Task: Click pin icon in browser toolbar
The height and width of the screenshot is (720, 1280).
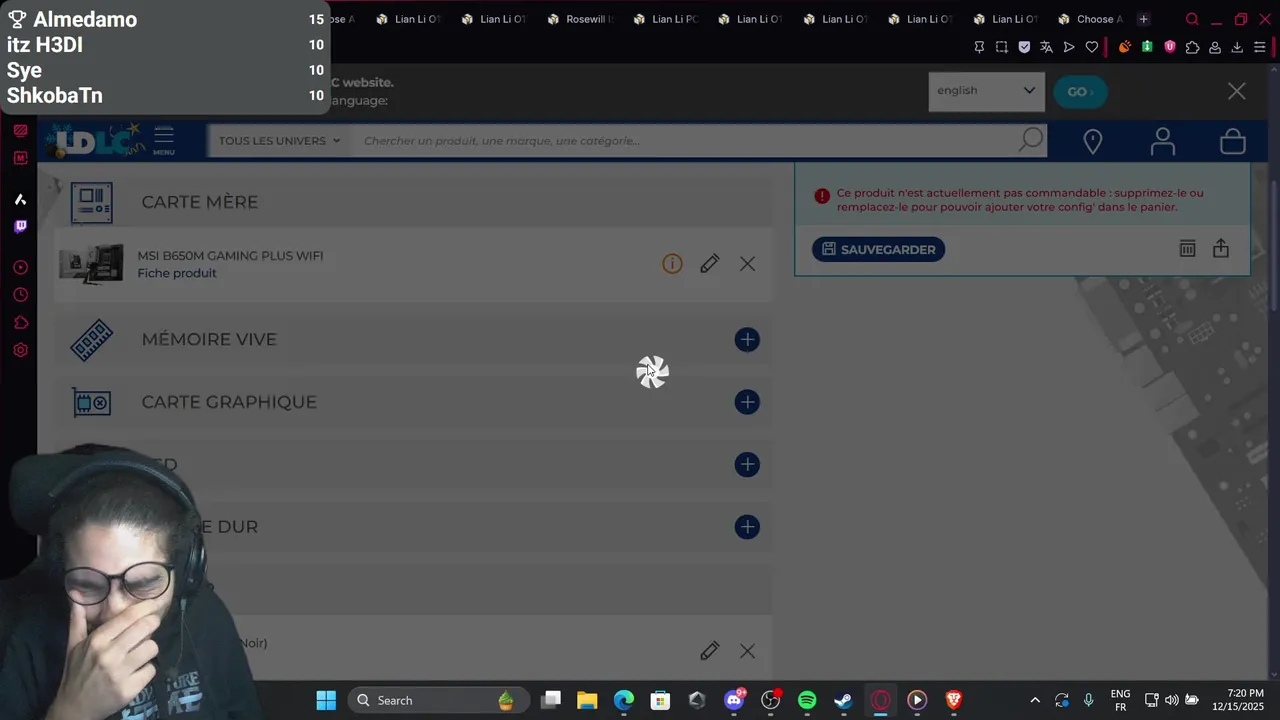Action: (979, 47)
